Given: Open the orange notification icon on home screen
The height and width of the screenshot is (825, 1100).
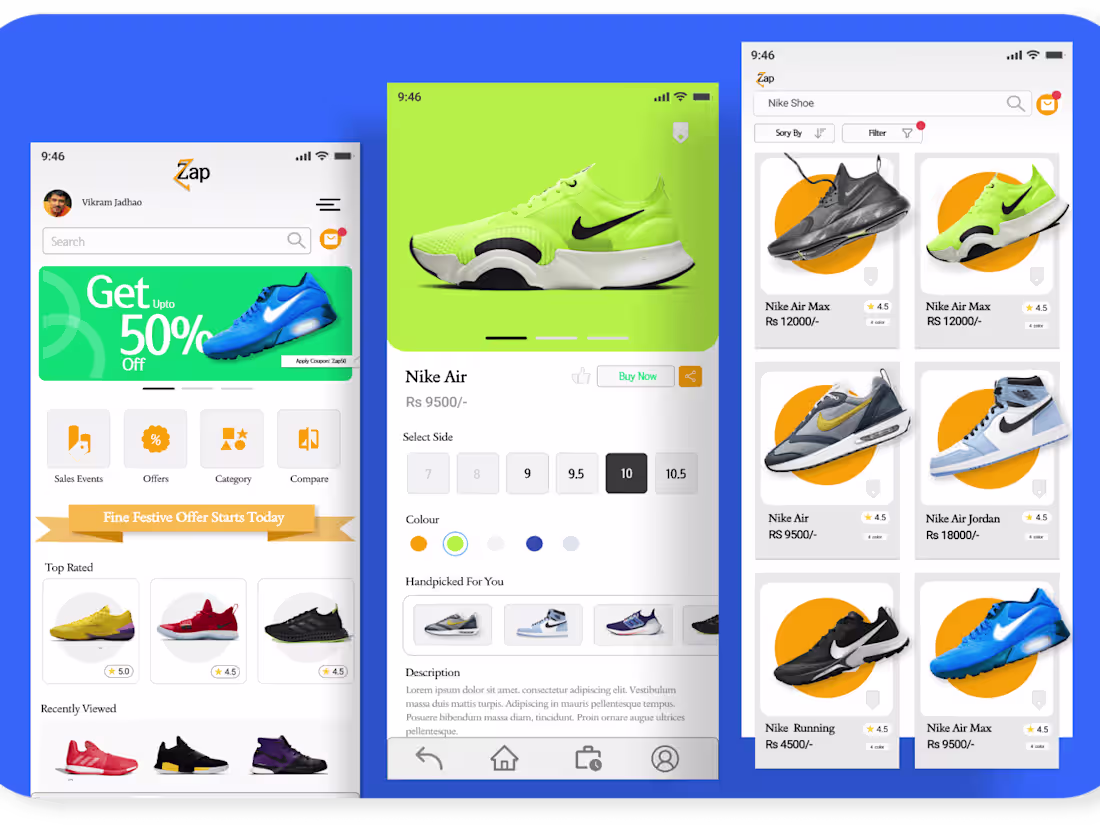Looking at the screenshot, I should click(331, 239).
